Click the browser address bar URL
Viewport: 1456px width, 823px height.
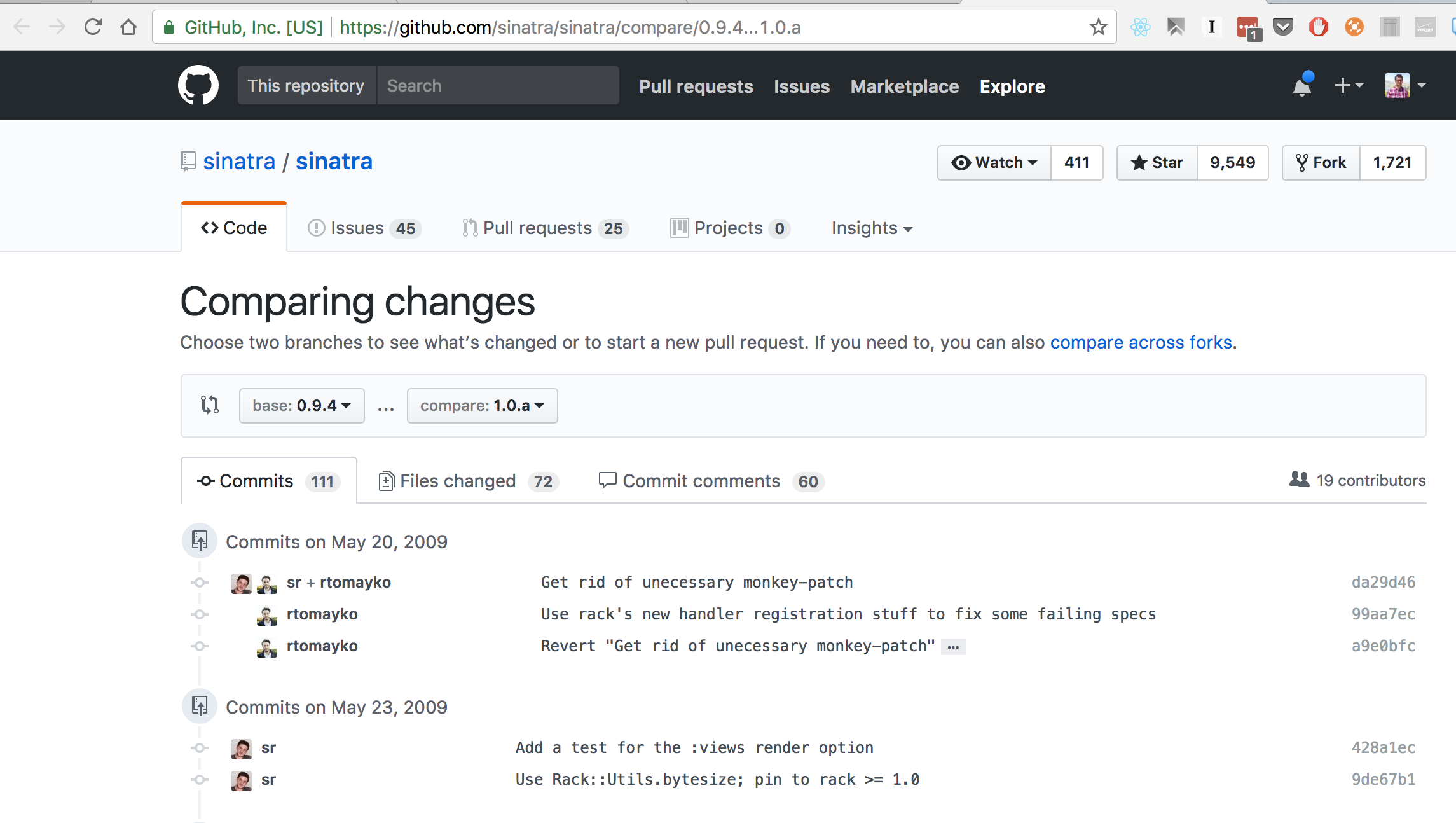coord(570,27)
